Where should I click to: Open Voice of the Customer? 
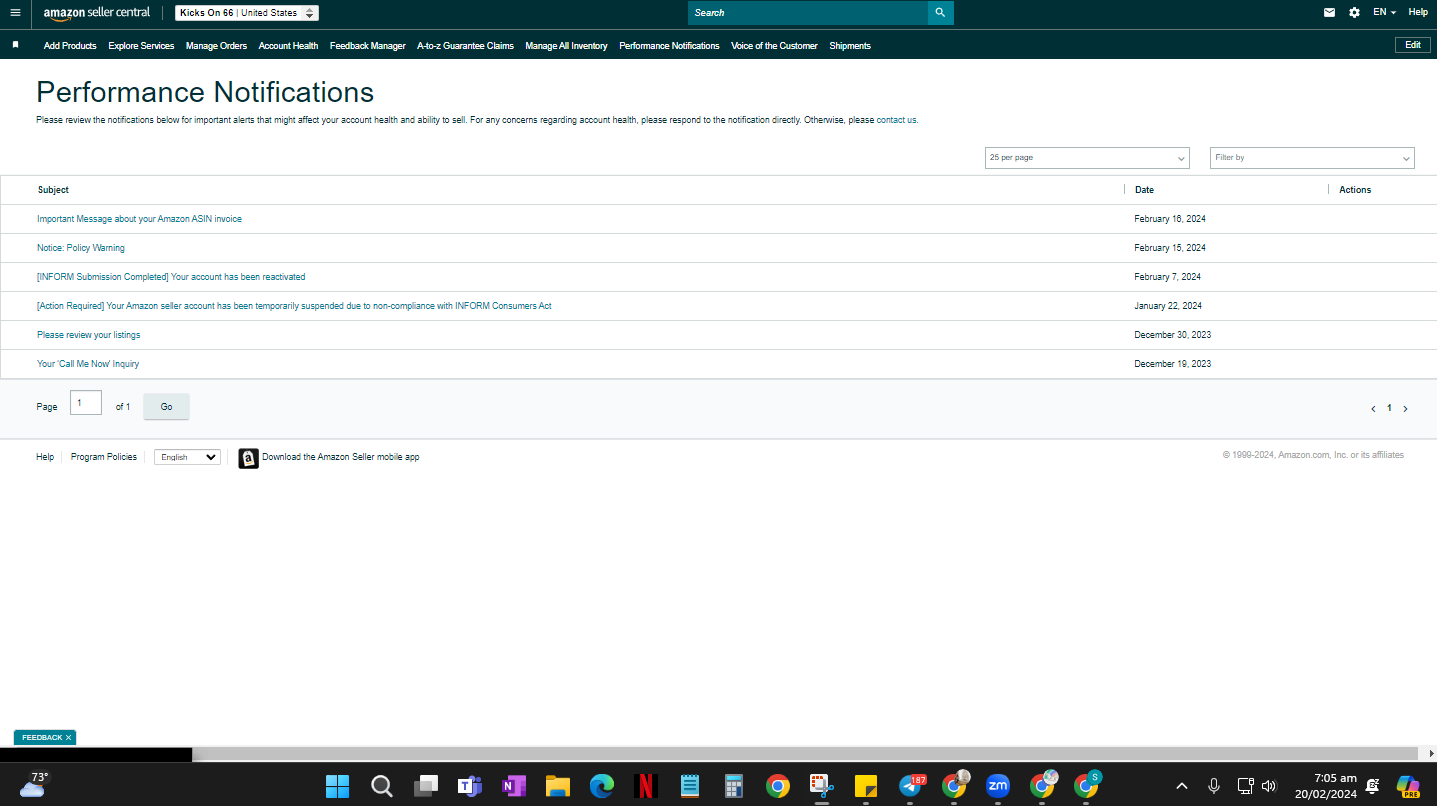pyautogui.click(x=774, y=46)
